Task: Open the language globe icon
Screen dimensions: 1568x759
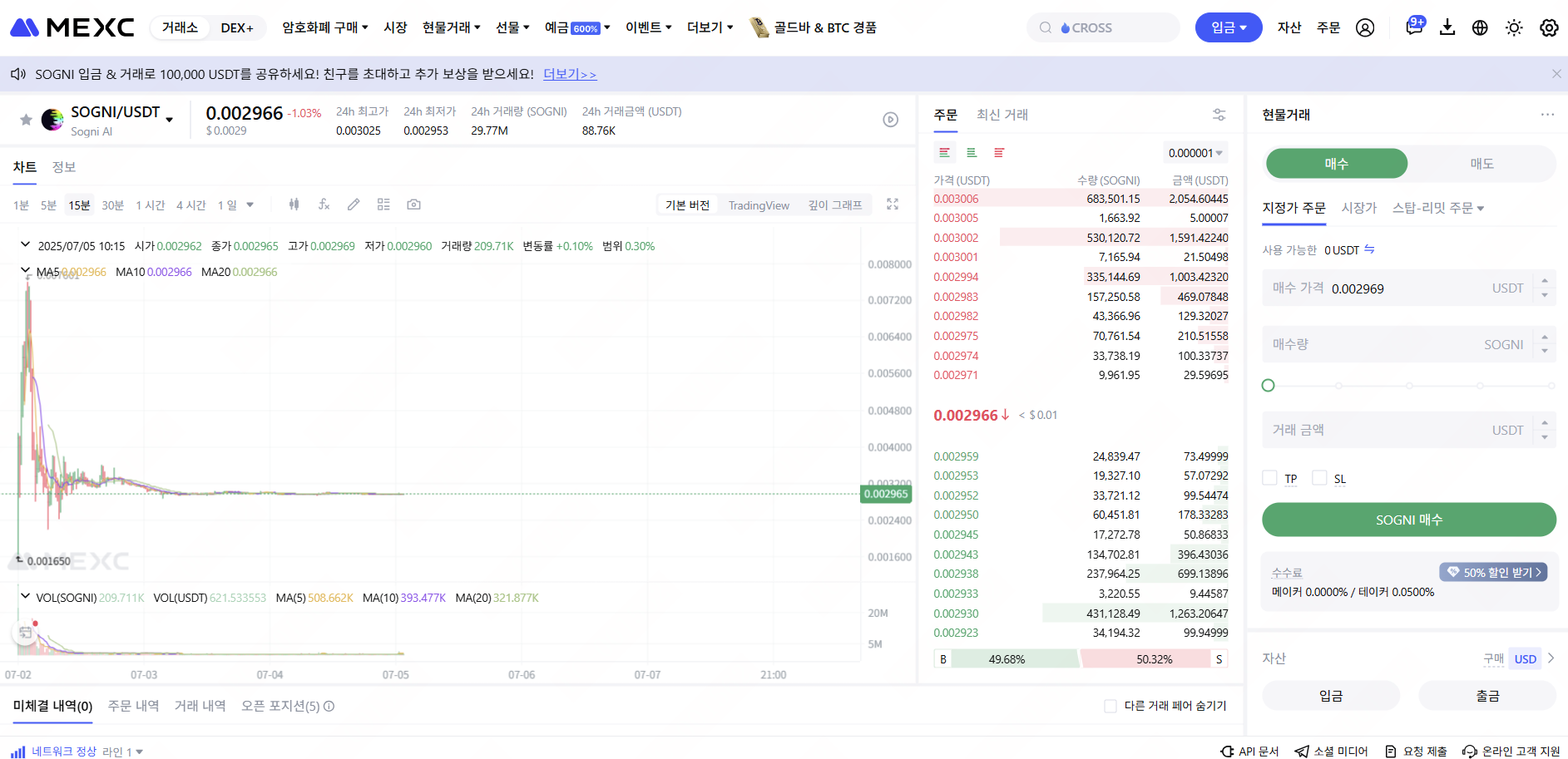Action: 1480,27
